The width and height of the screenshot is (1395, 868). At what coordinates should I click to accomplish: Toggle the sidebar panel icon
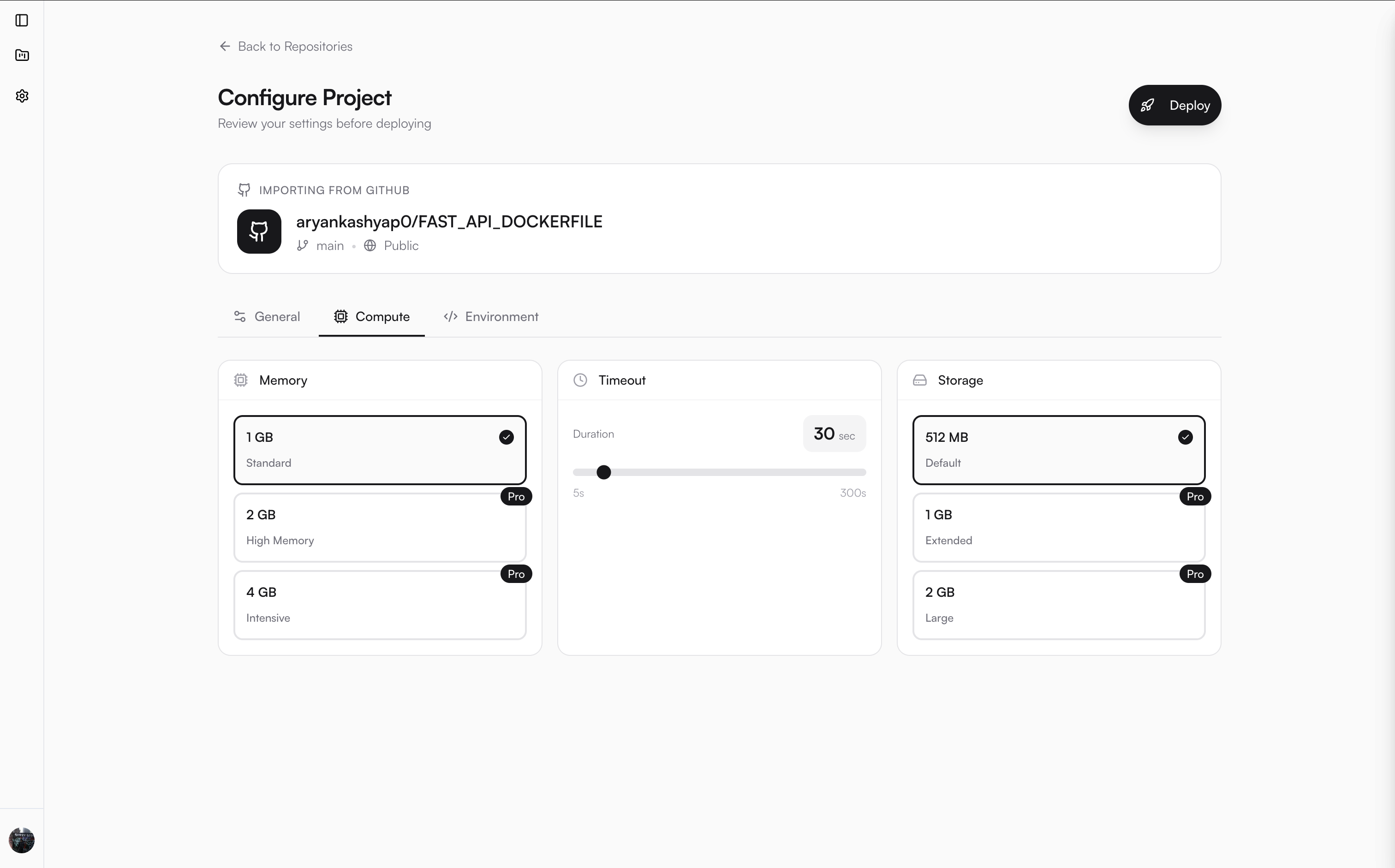tap(22, 21)
